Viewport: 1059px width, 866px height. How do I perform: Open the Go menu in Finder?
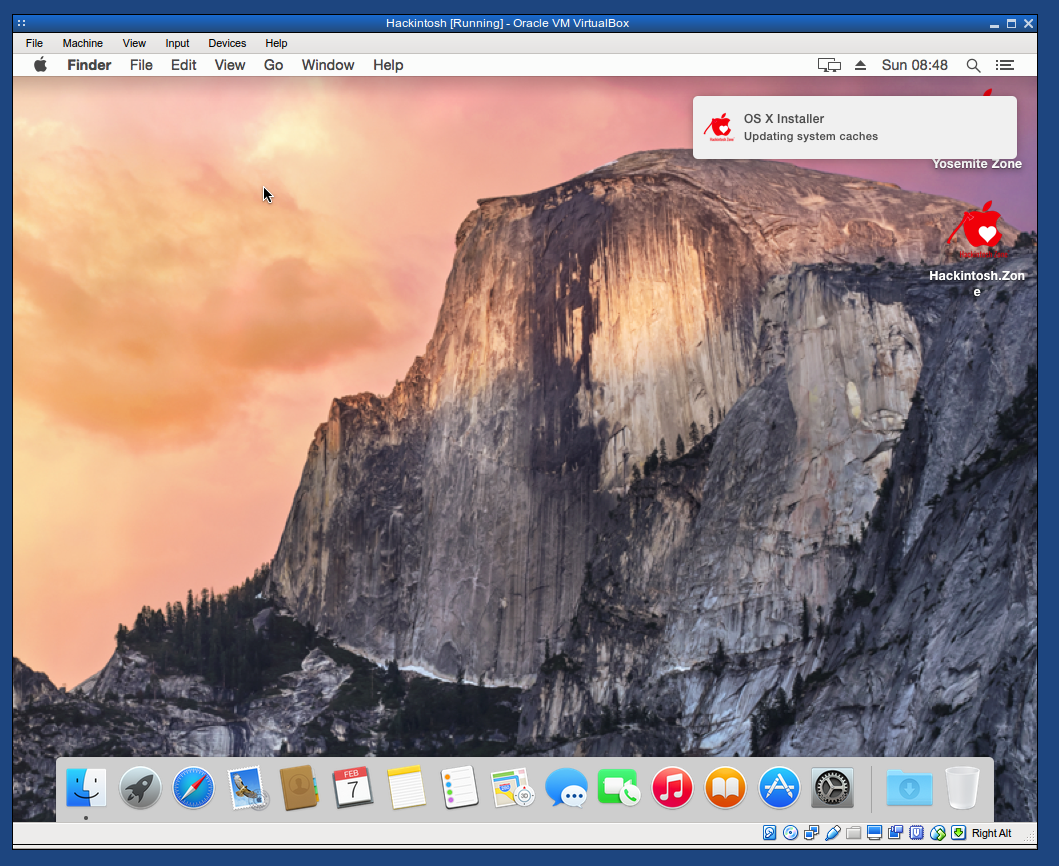tap(274, 65)
